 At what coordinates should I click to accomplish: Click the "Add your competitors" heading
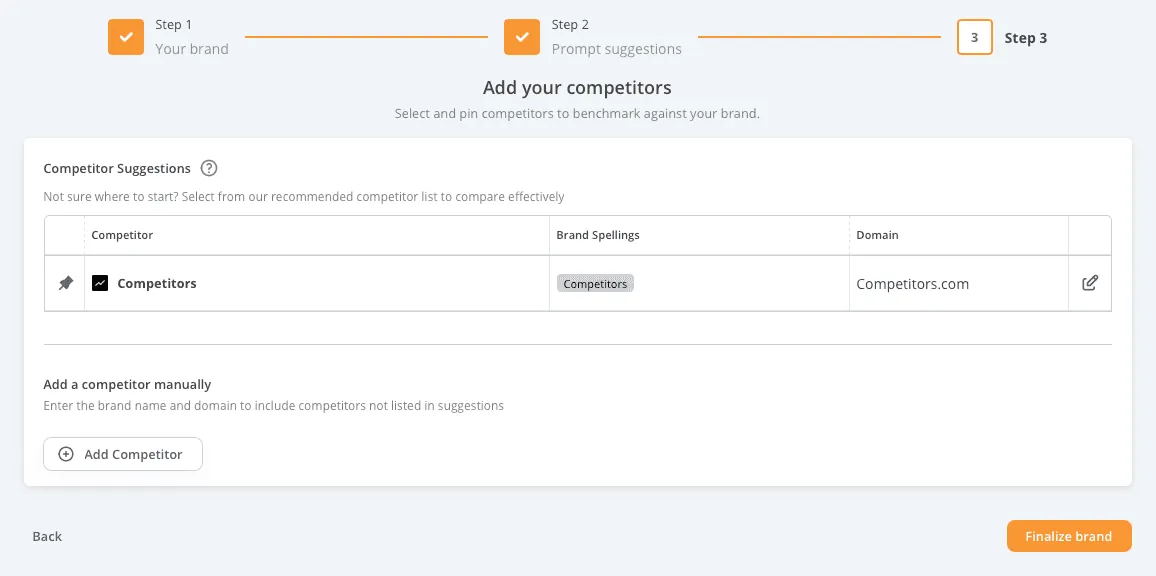pyautogui.click(x=577, y=88)
